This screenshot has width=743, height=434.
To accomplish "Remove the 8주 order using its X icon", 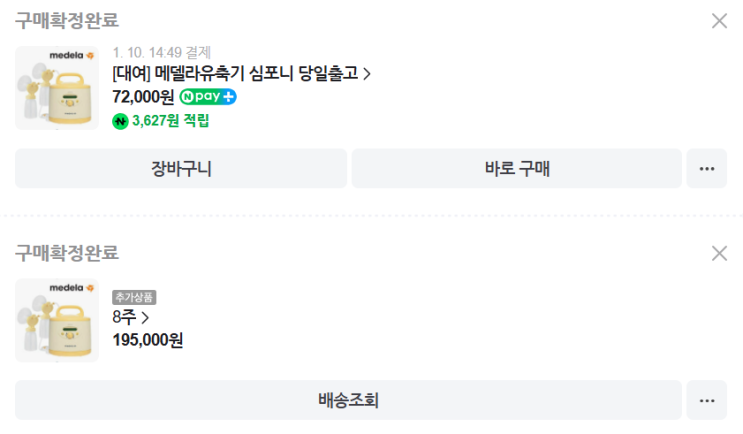I will pyautogui.click(x=719, y=253).
